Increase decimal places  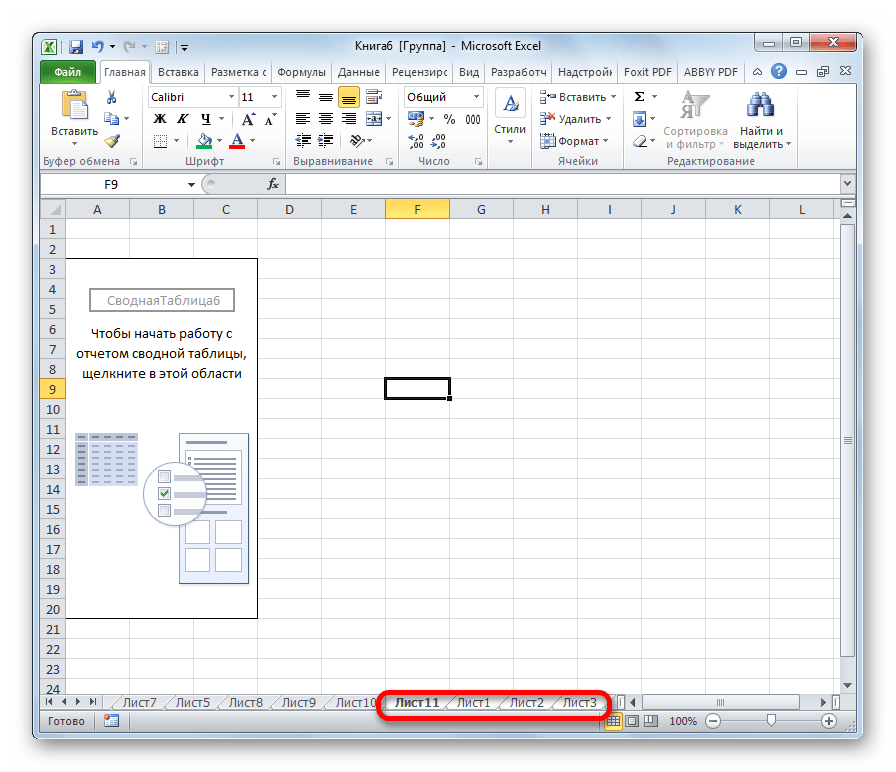pyautogui.click(x=417, y=141)
